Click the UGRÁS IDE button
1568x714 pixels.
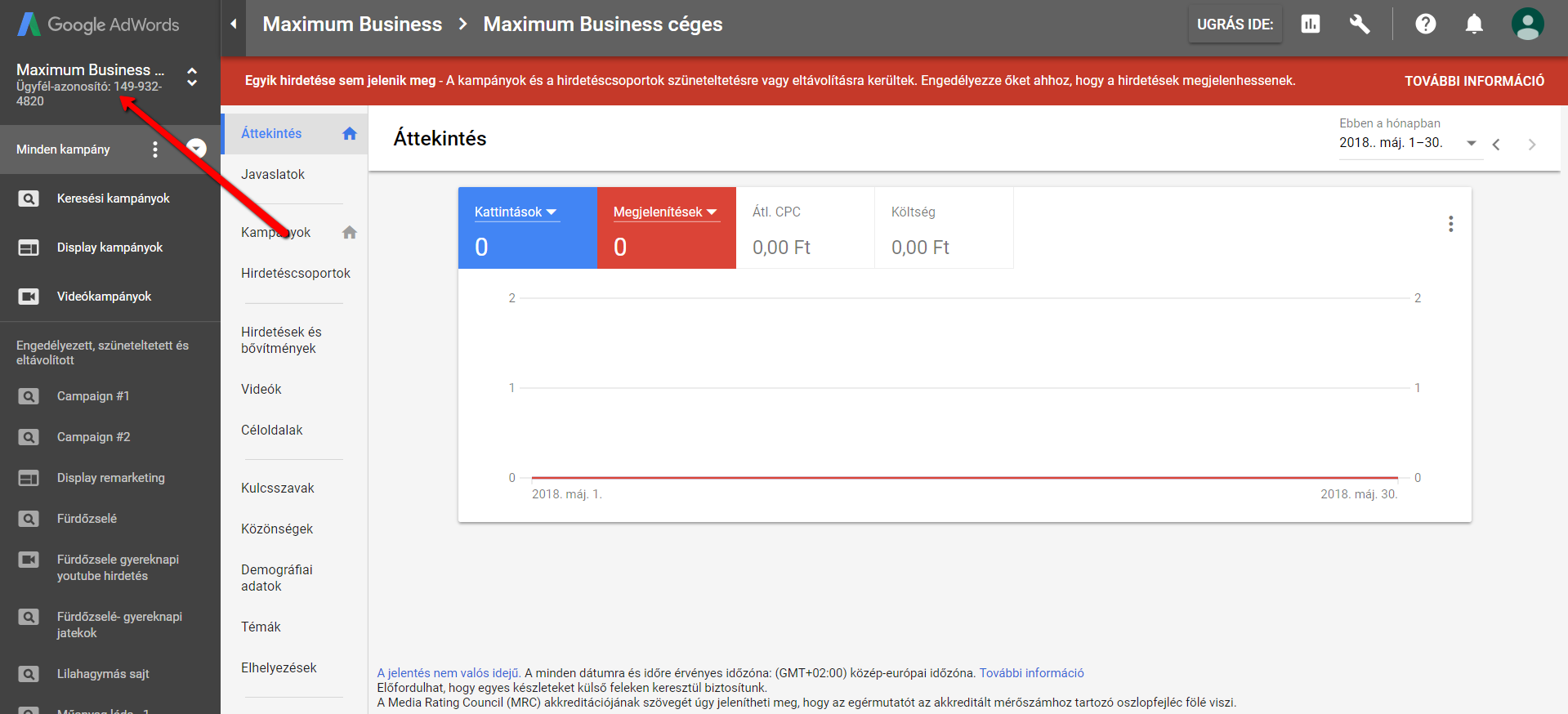pos(1235,24)
